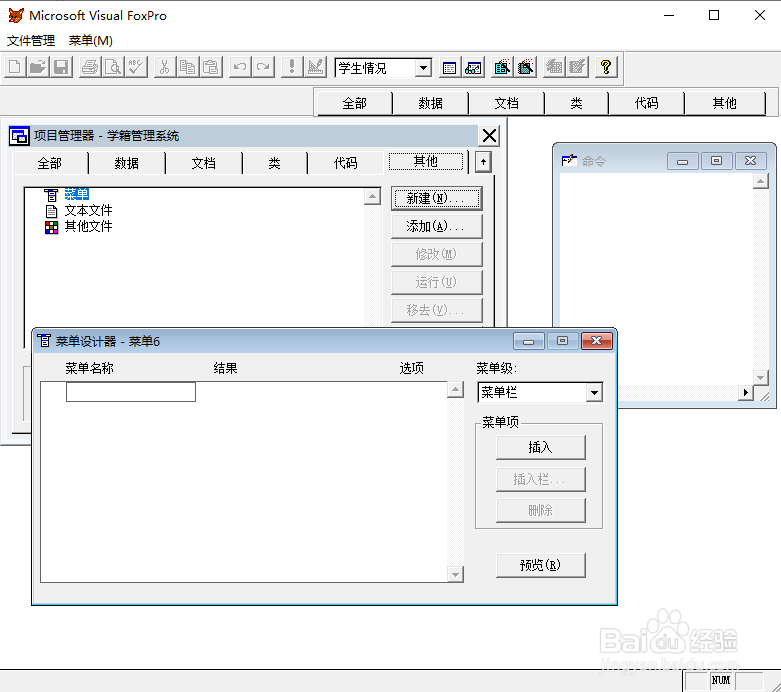This screenshot has height=692, width=781.
Task: Click the Cut scissors icon
Action: 165,67
